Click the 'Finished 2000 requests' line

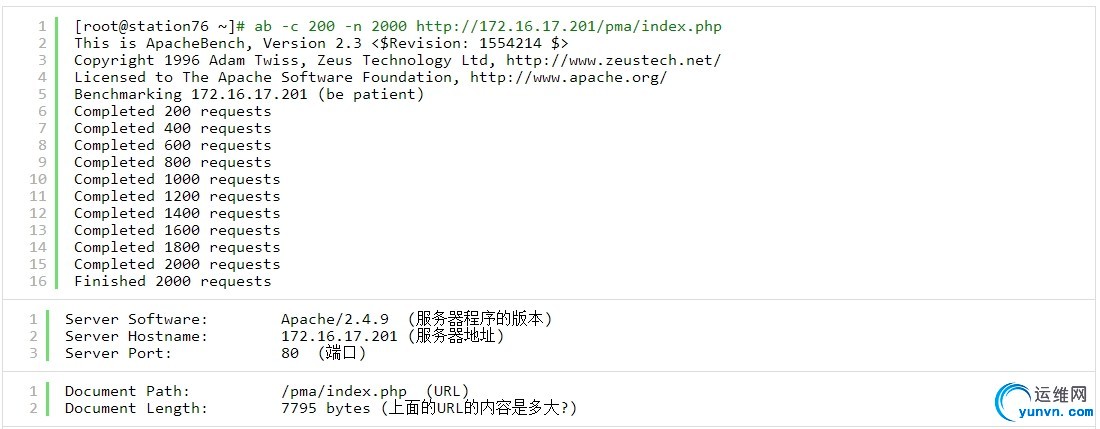point(172,281)
